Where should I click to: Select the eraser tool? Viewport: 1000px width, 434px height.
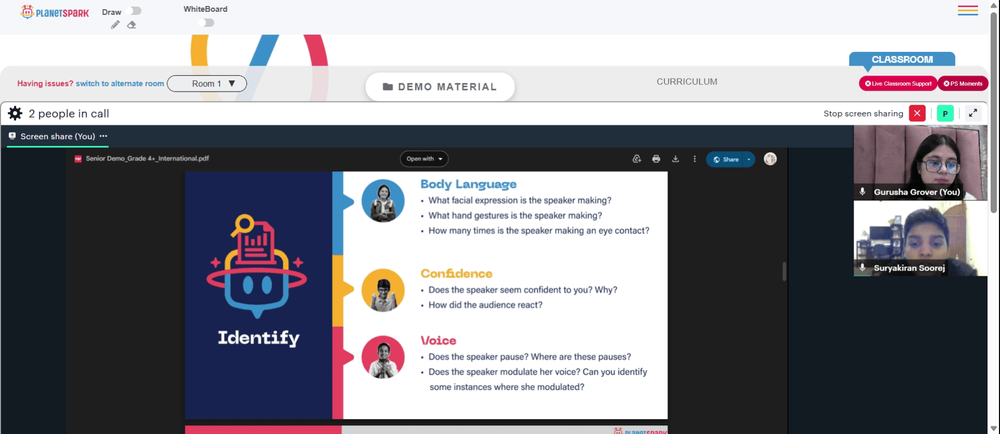(131, 25)
